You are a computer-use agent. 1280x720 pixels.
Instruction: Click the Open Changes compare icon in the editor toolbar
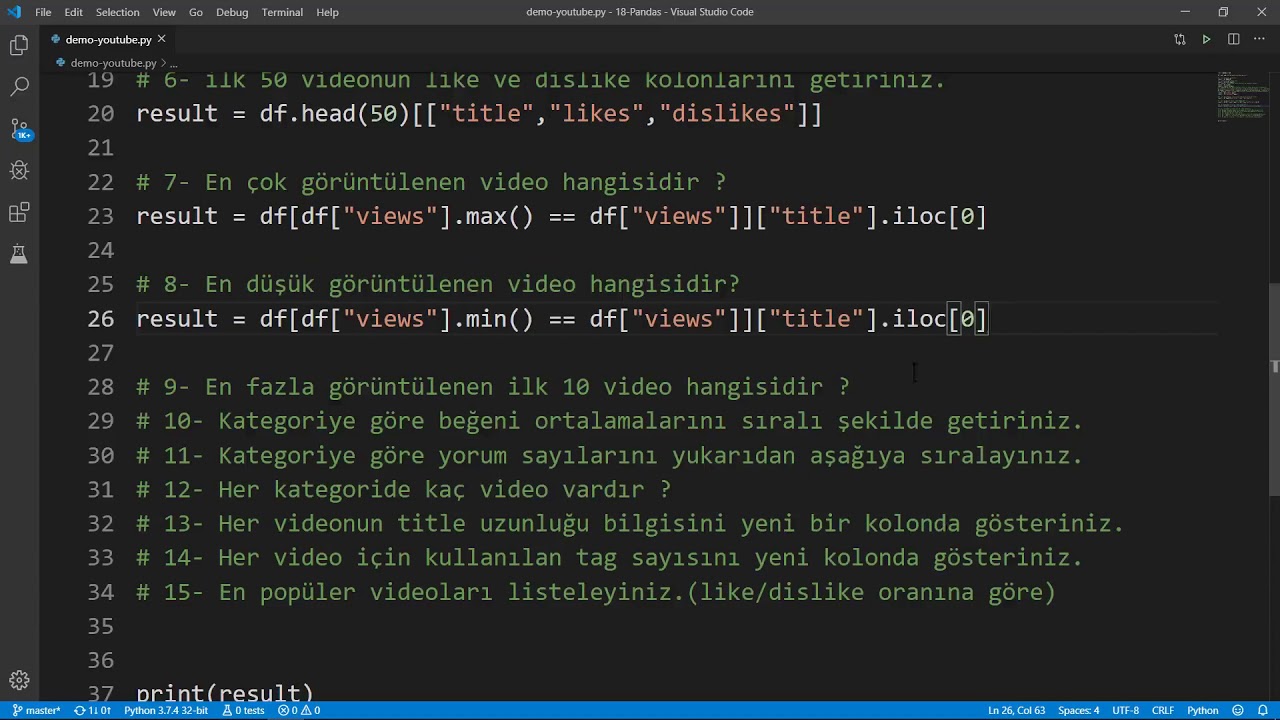1180,39
